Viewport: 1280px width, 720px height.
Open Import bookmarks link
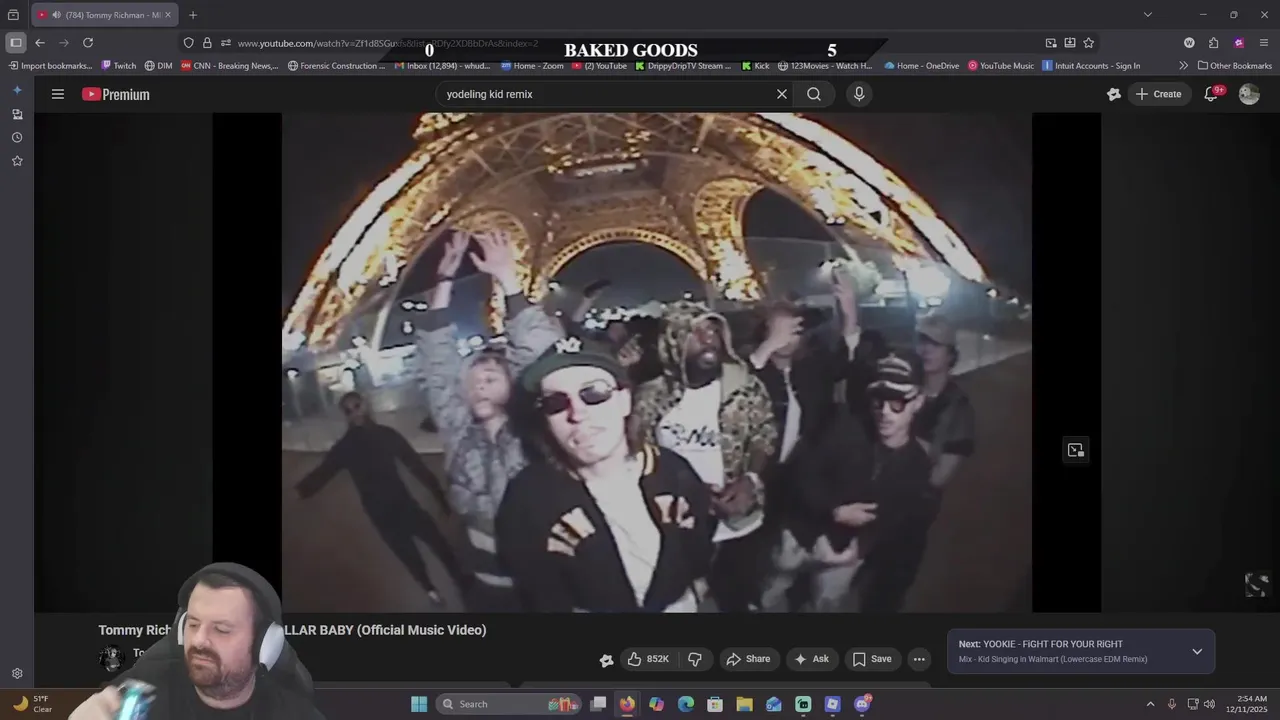click(51, 66)
